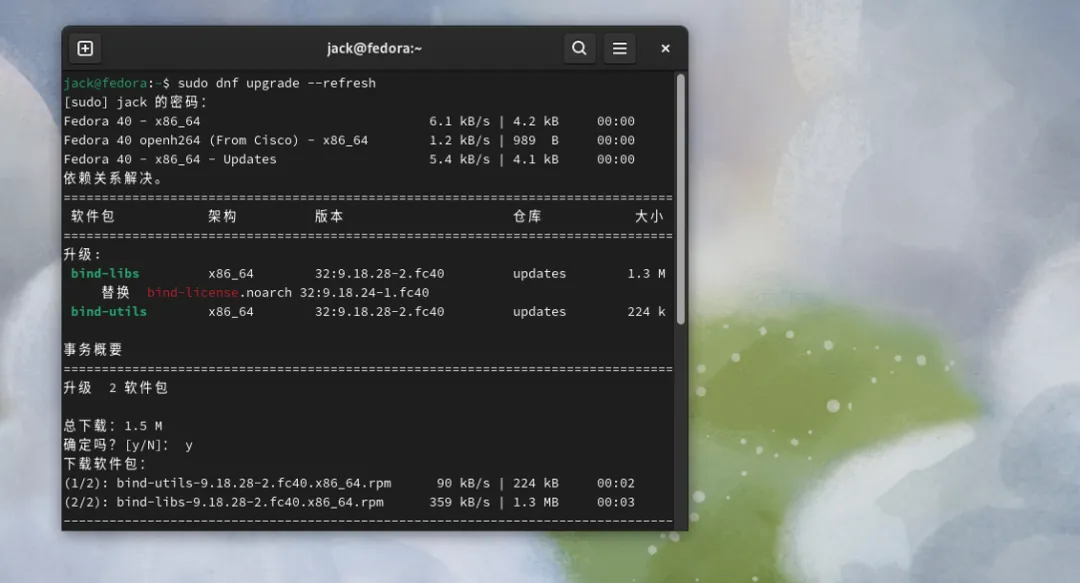Click 'Fedora 40 openh264 (From Cisco)' line
The image size is (1080, 583).
[x=349, y=140]
